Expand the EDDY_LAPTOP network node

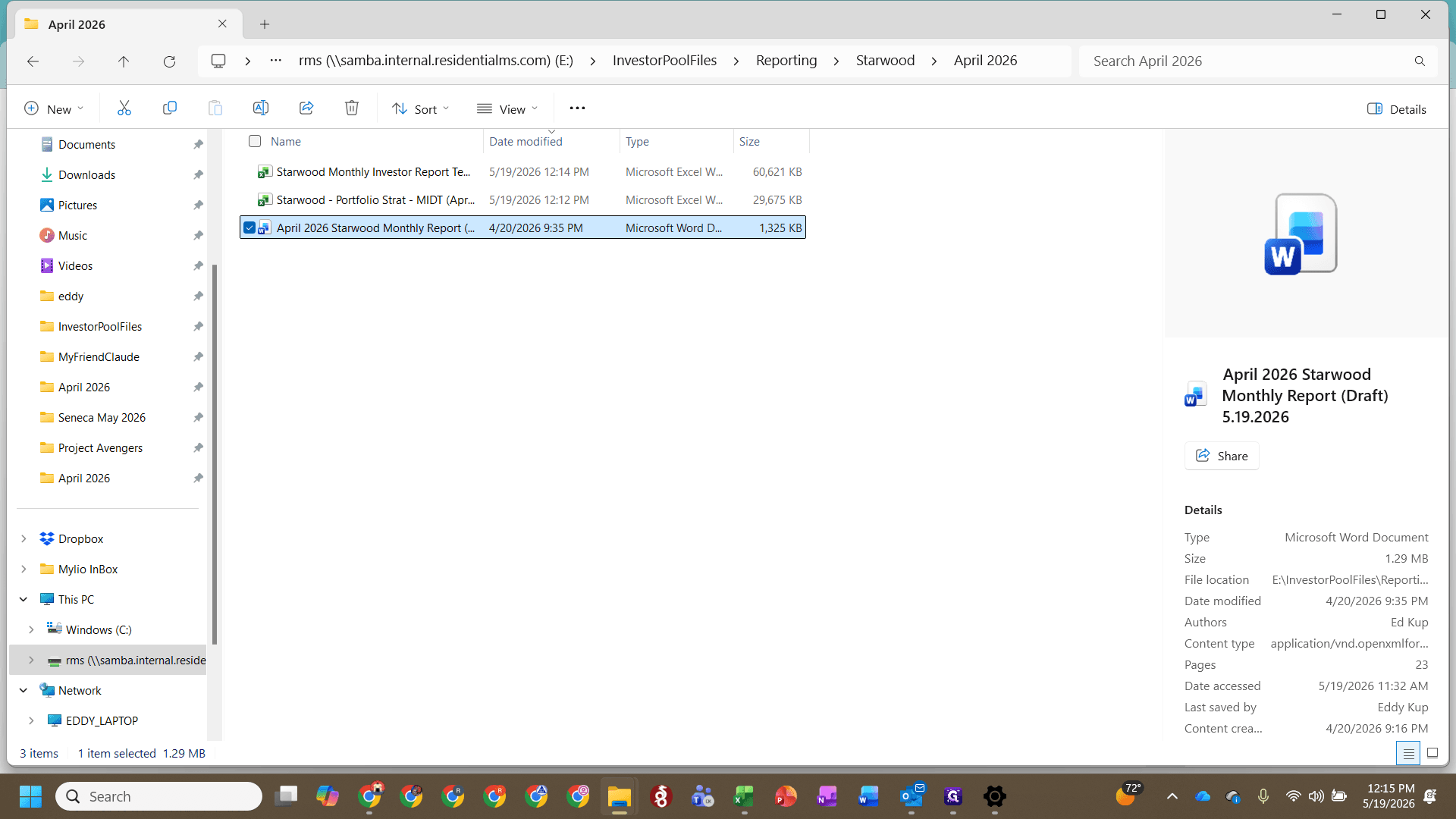[x=31, y=720]
